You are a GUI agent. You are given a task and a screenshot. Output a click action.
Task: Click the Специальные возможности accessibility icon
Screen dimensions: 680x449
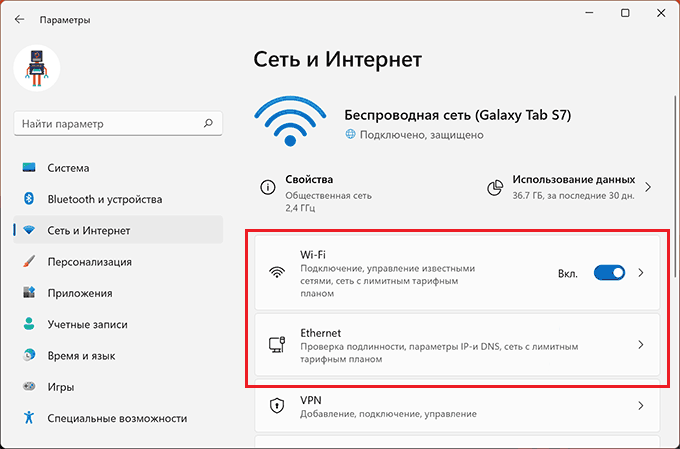pos(29,417)
